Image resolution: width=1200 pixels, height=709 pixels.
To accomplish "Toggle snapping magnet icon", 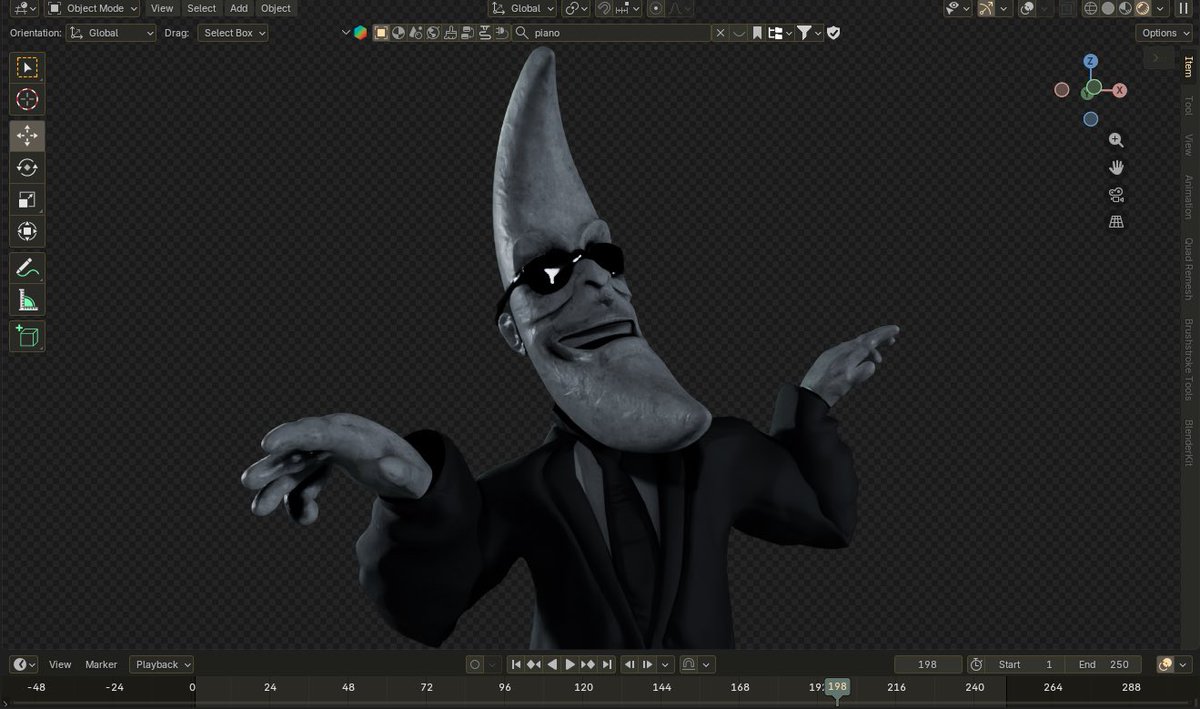I will [604, 8].
